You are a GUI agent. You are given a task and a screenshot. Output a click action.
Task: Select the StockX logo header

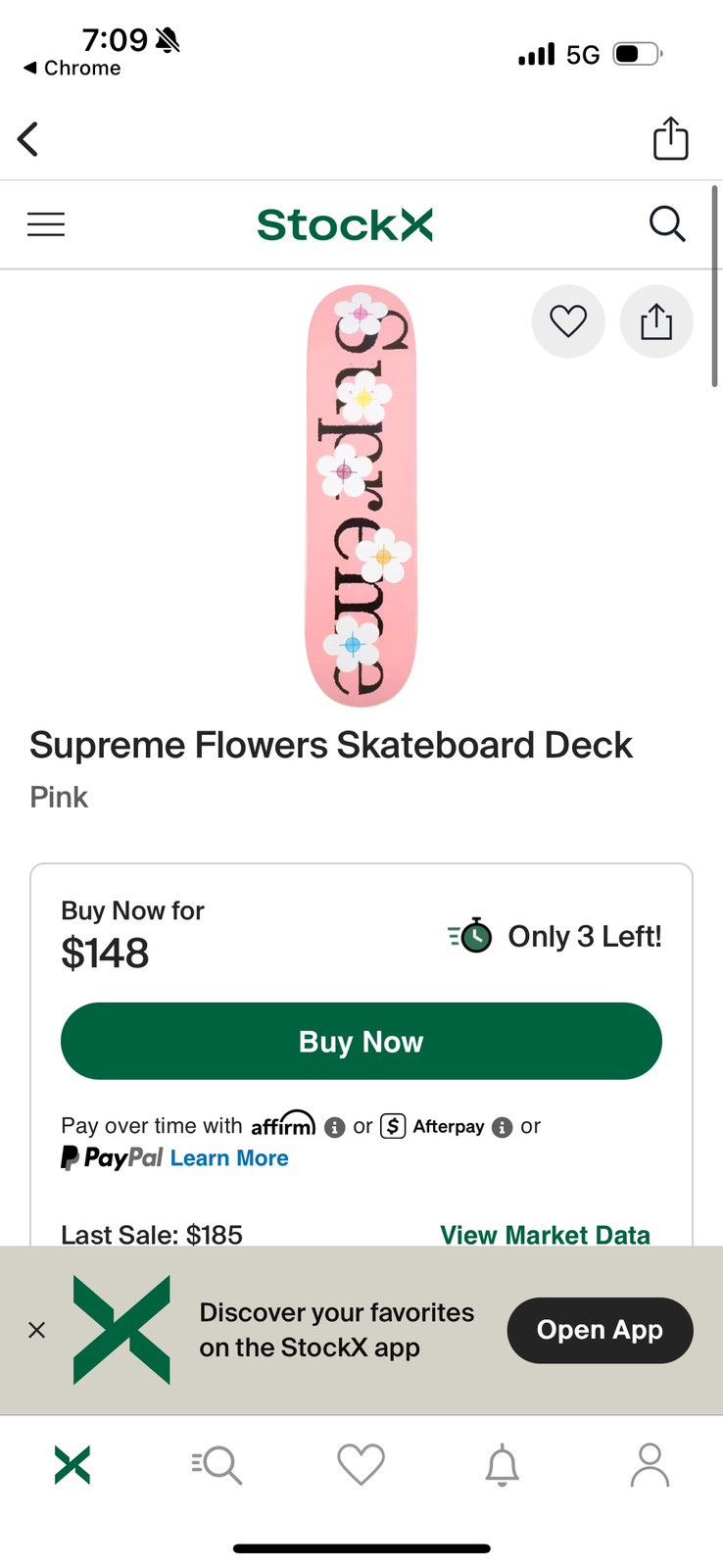[x=345, y=223]
